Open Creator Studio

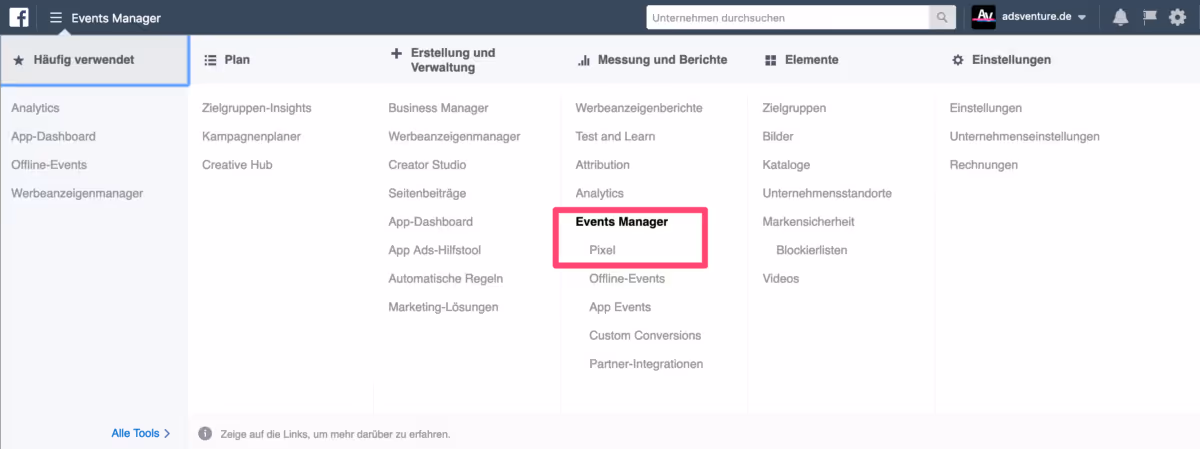click(427, 165)
